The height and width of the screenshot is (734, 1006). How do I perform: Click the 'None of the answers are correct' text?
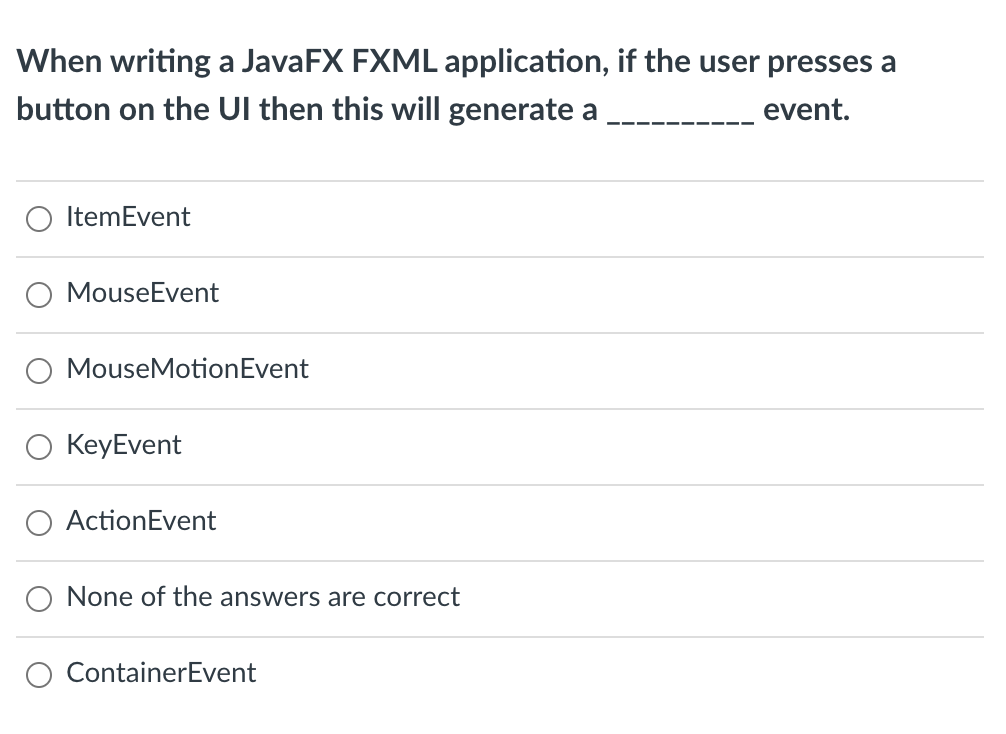point(263,597)
